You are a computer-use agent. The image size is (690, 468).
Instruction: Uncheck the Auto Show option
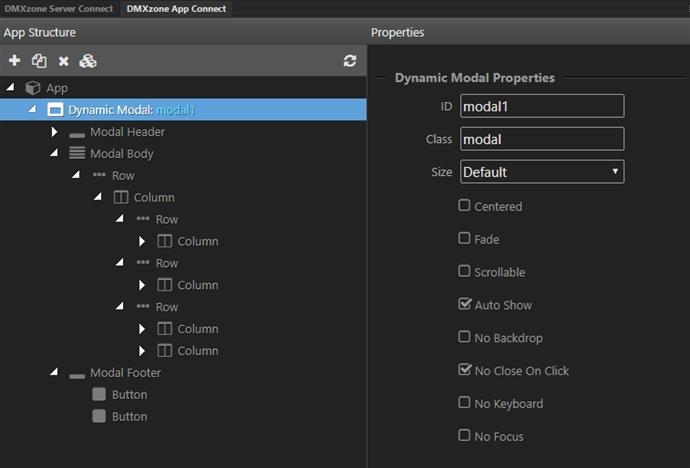(x=464, y=304)
